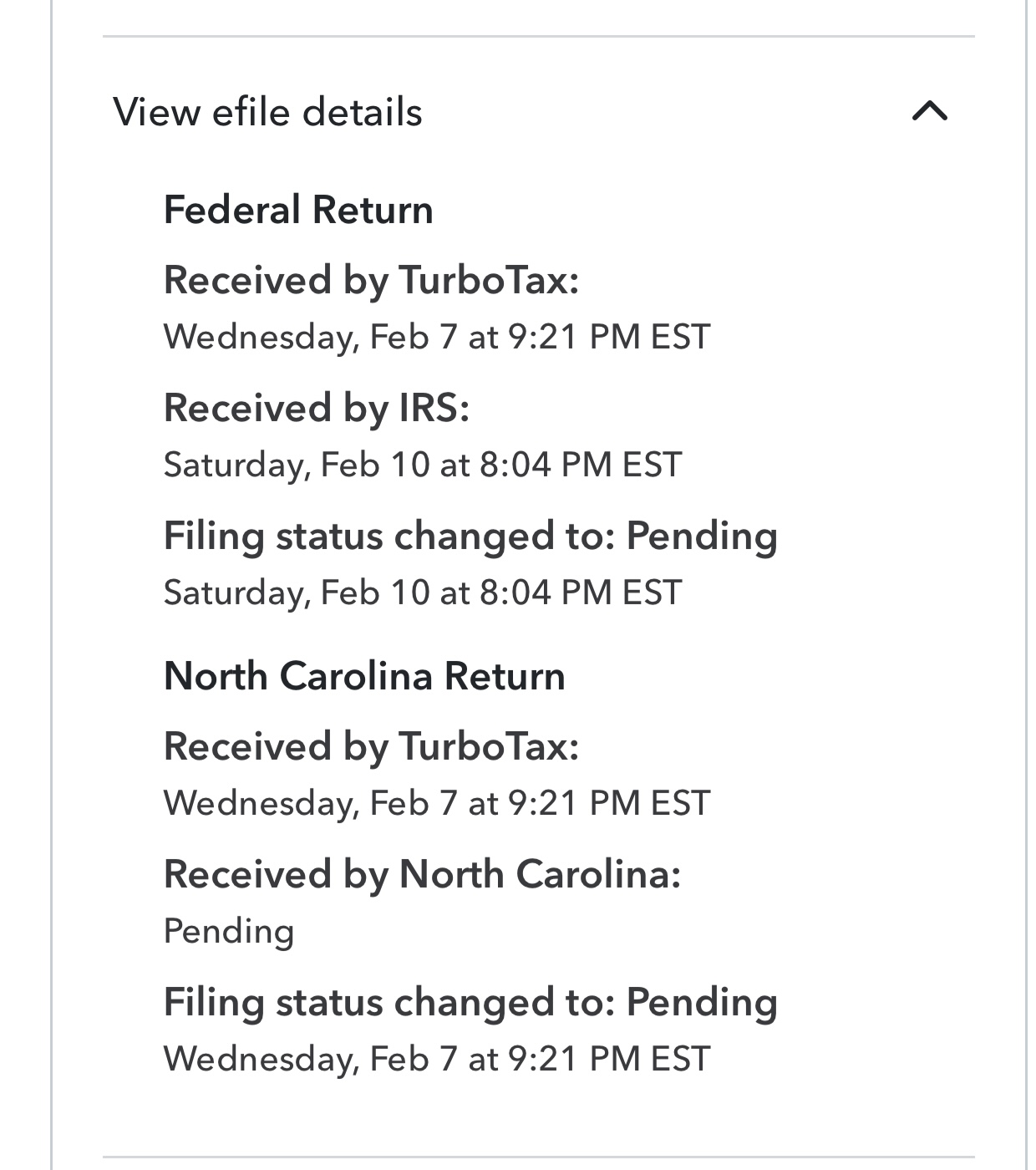Click the Wednesday Feb 7 North Carolina timestamp

[x=436, y=802]
